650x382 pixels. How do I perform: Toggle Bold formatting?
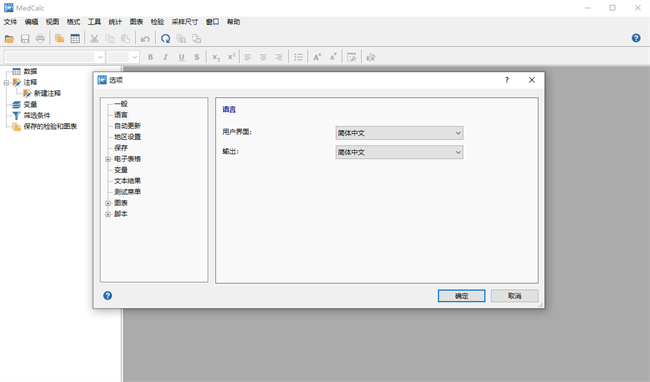[150, 57]
